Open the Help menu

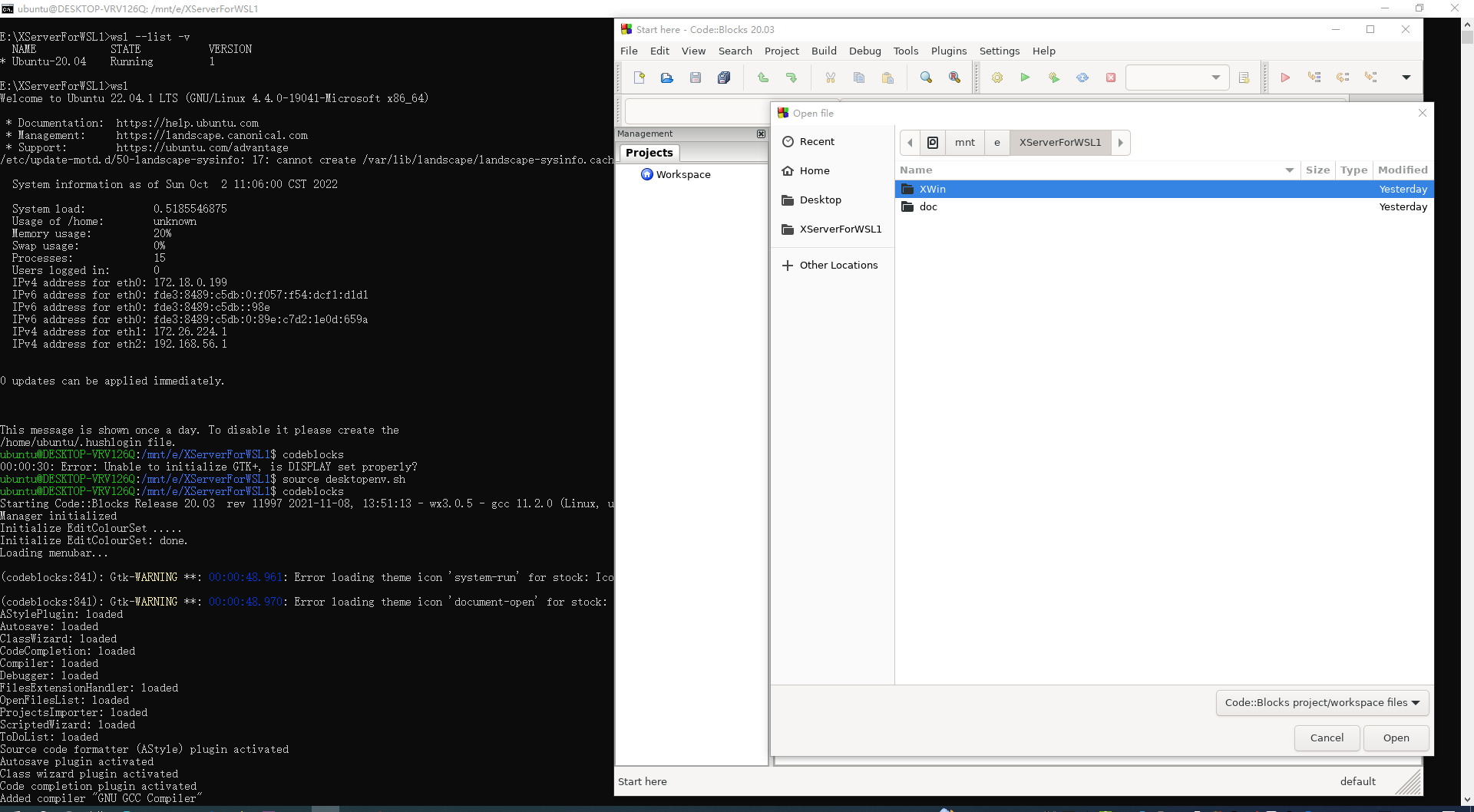[x=1043, y=51]
